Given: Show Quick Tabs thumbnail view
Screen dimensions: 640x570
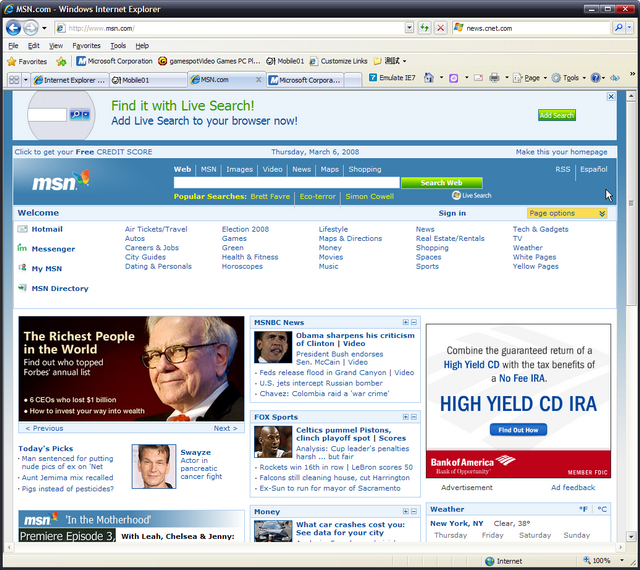Looking at the screenshot, I should point(14,80).
